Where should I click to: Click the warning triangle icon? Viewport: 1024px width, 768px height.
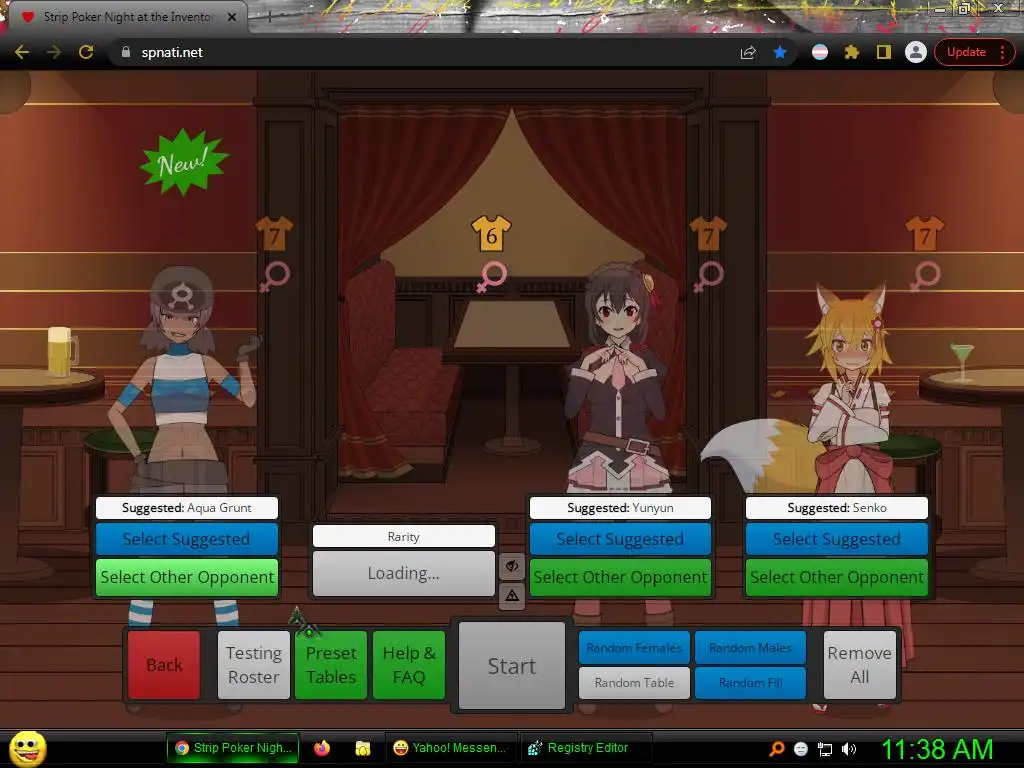512,596
